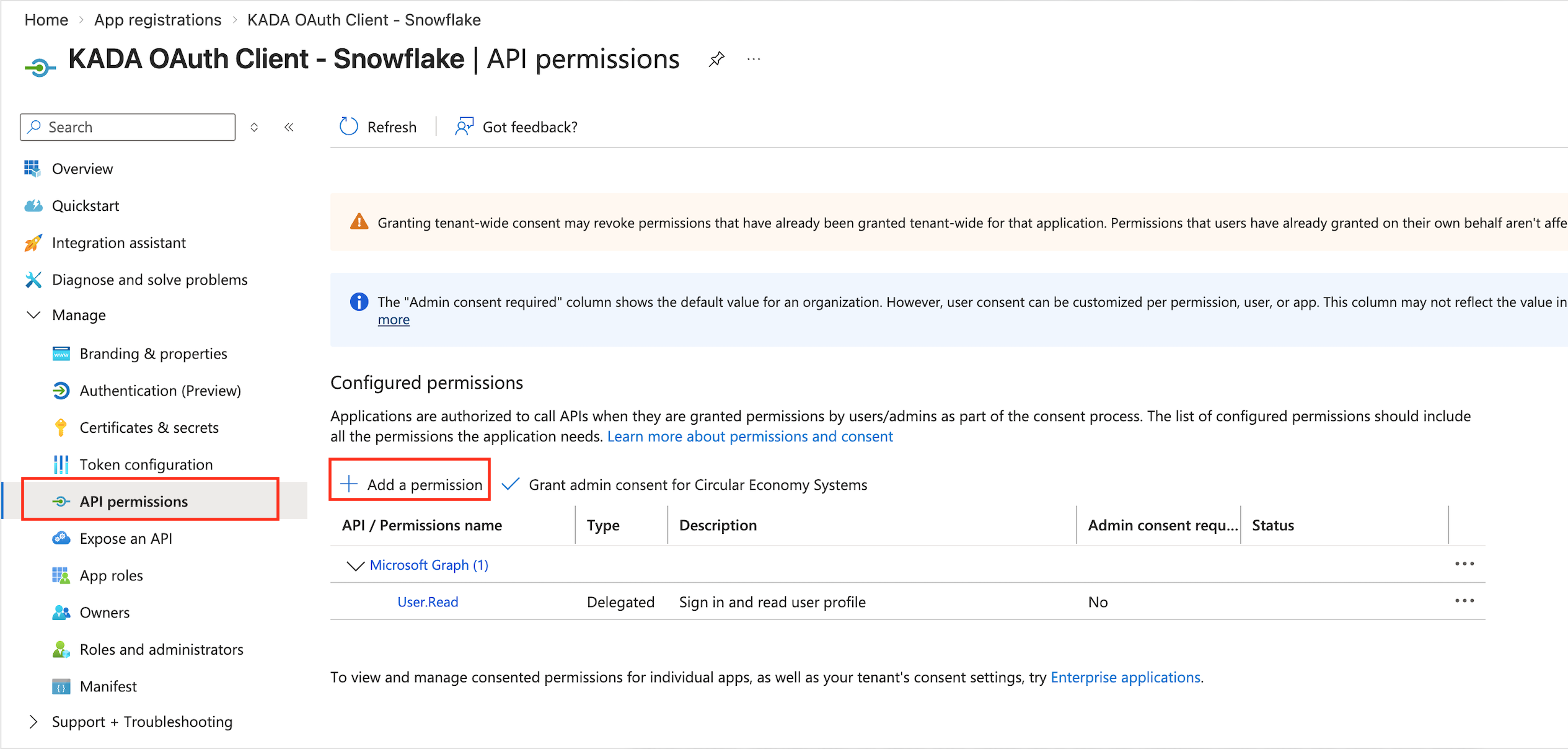Open the more options ellipsis in header

click(x=754, y=60)
